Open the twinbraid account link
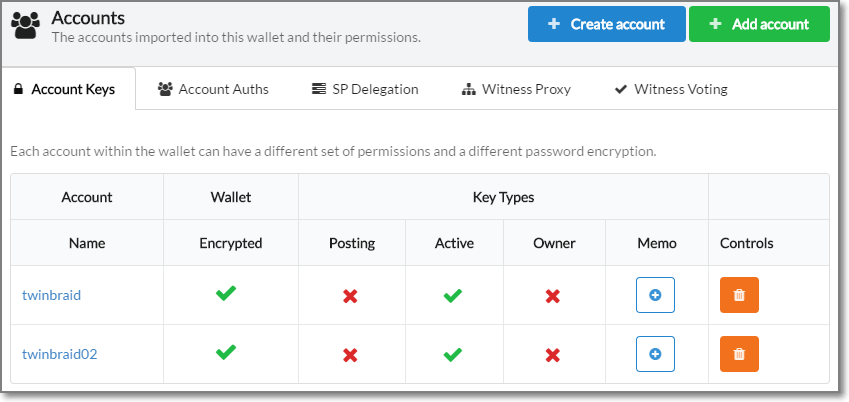Image resolution: width=849 pixels, height=402 pixels. click(51, 295)
